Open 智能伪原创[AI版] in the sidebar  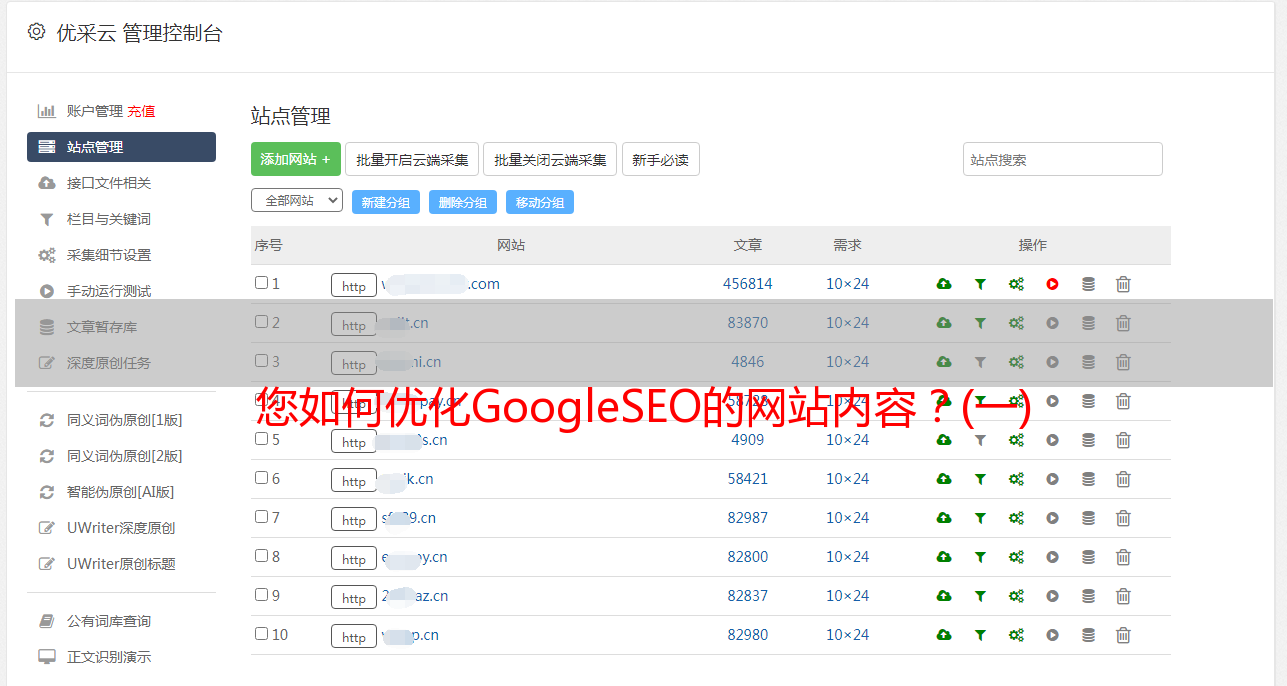pos(121,492)
